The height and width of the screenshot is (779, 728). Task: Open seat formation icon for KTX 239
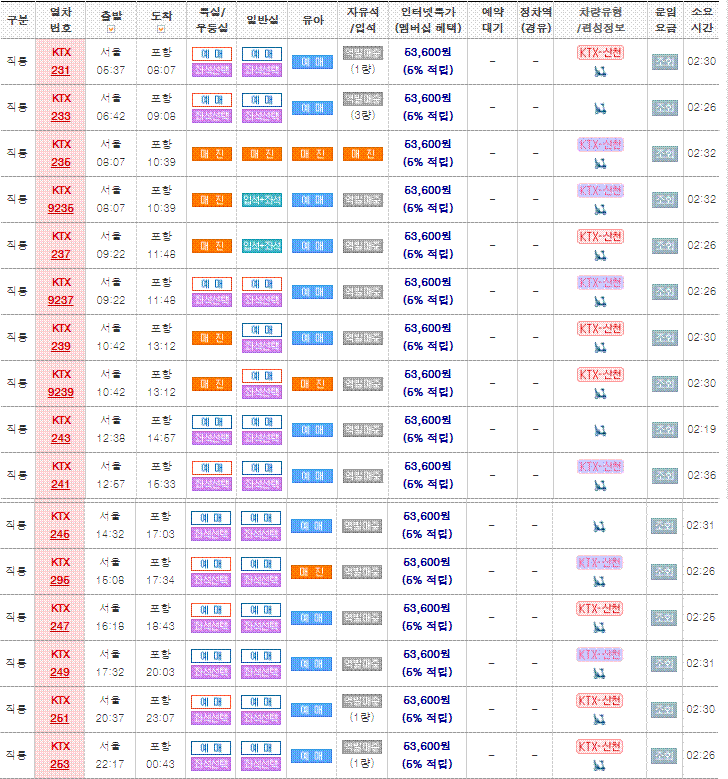coord(600,348)
